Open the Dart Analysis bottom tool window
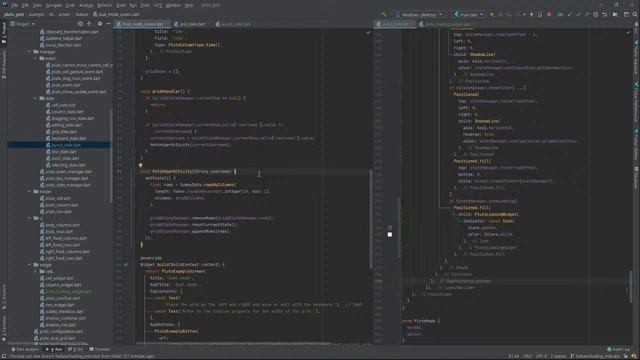640x360 pixels. 25,349
